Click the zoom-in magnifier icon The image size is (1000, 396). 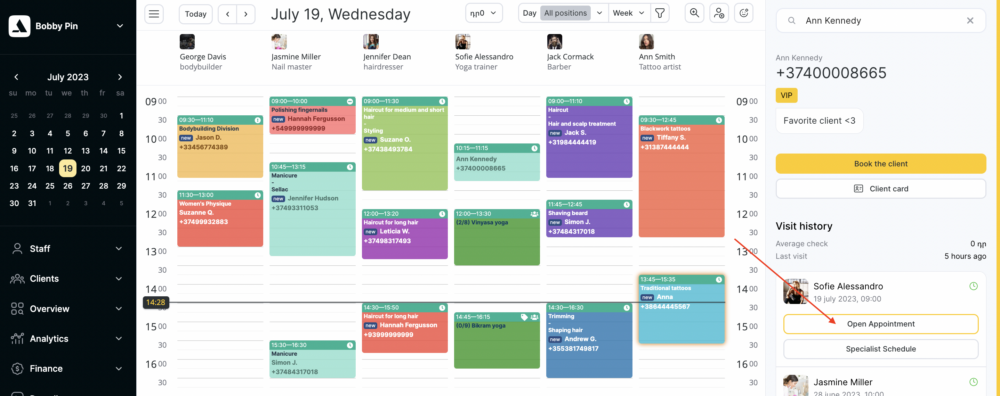pyautogui.click(x=695, y=13)
